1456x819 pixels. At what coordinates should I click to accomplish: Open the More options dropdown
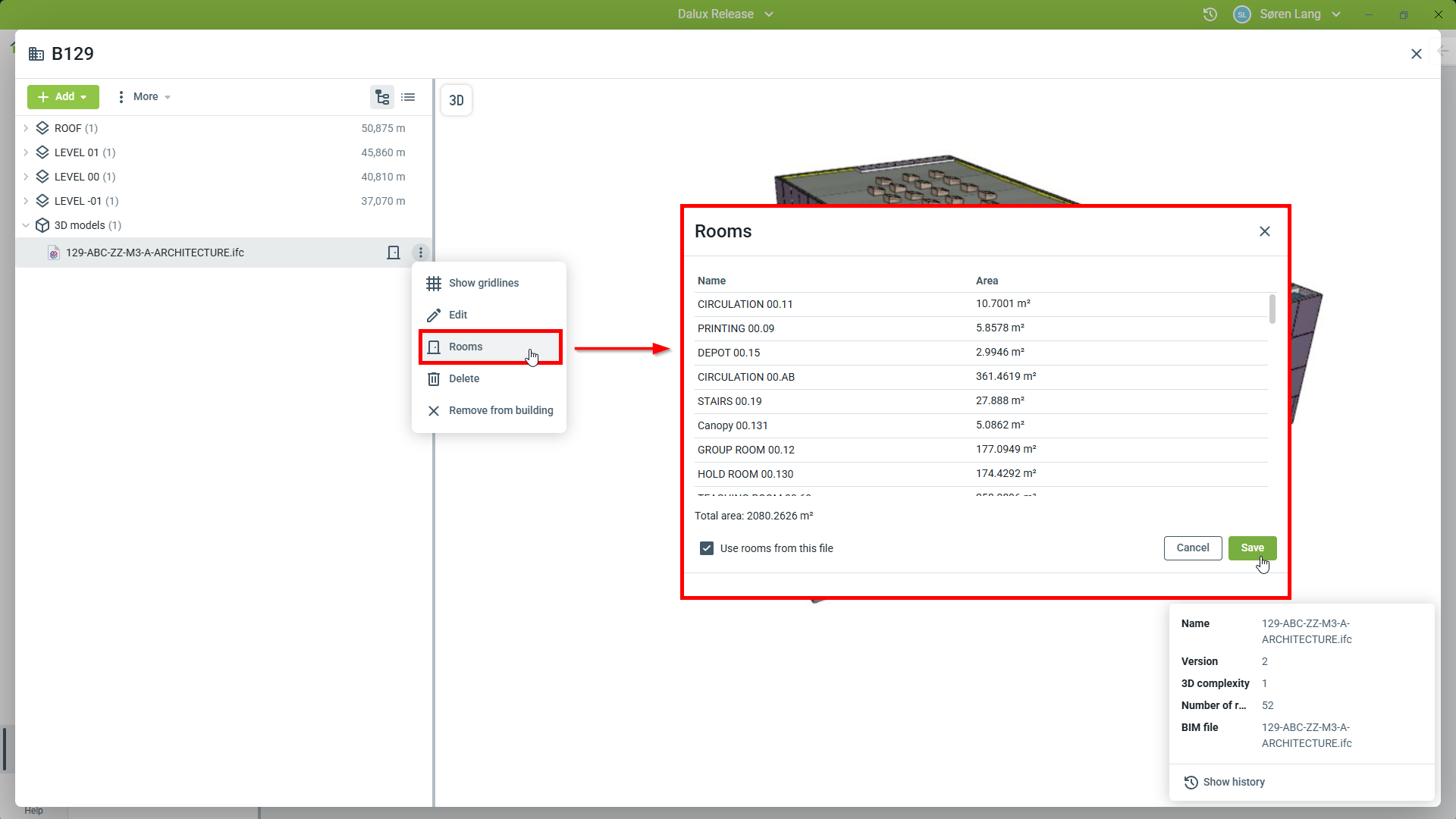click(x=144, y=97)
